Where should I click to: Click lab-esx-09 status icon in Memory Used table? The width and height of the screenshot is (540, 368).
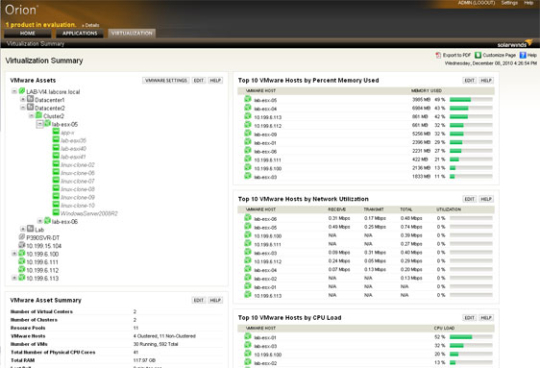click(x=248, y=133)
